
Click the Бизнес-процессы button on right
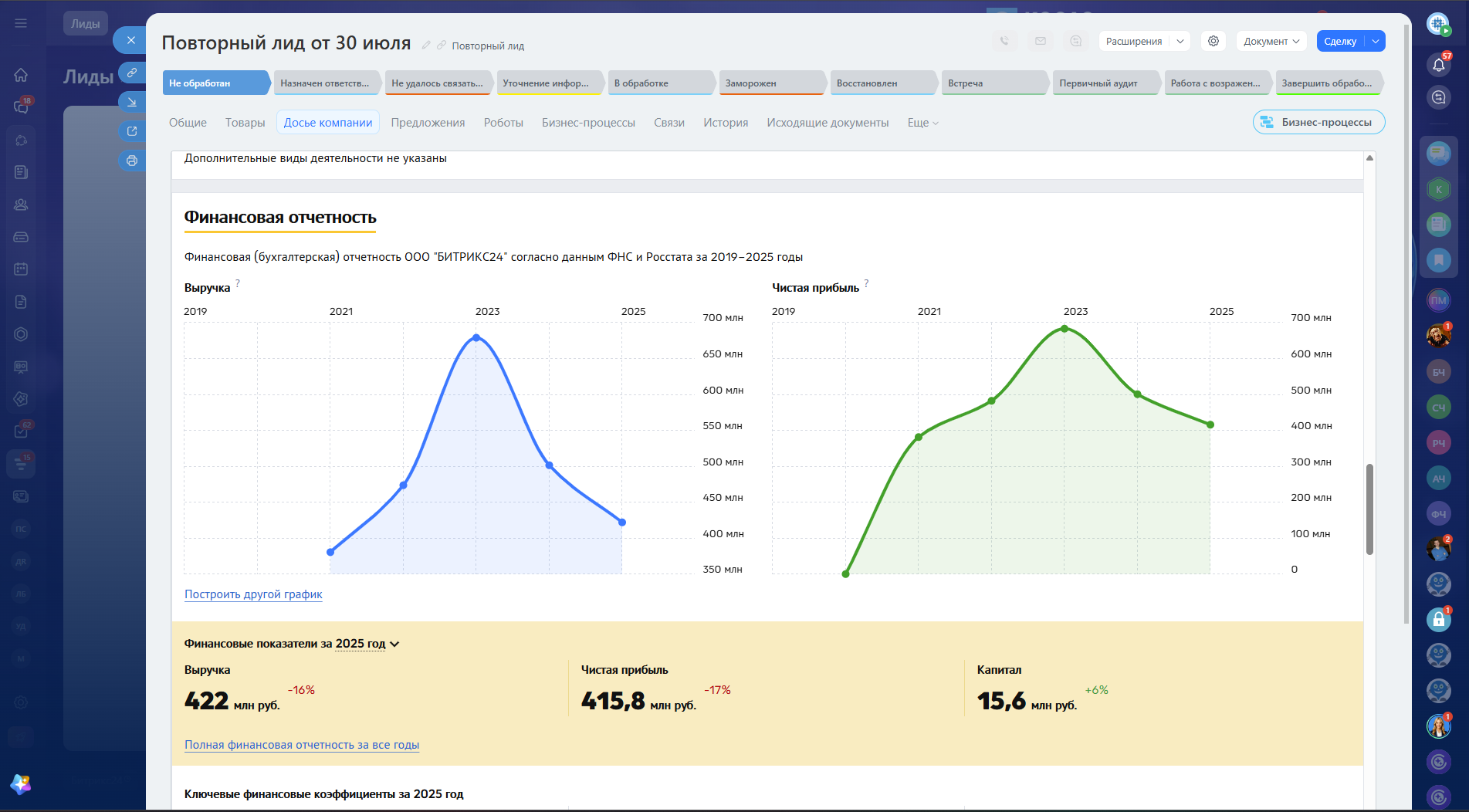point(1318,122)
